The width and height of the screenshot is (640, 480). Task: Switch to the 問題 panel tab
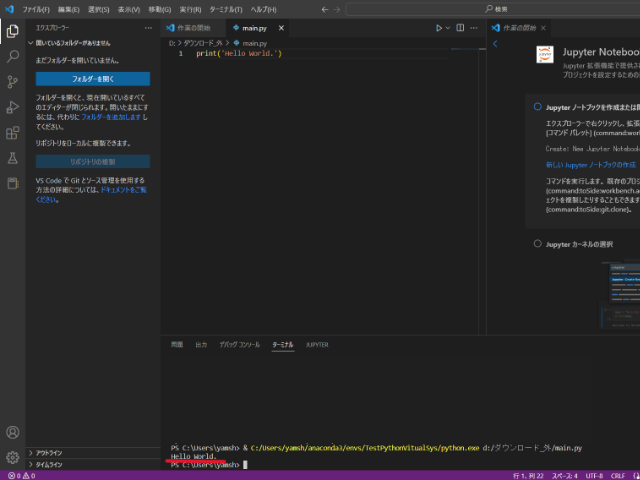(x=177, y=345)
